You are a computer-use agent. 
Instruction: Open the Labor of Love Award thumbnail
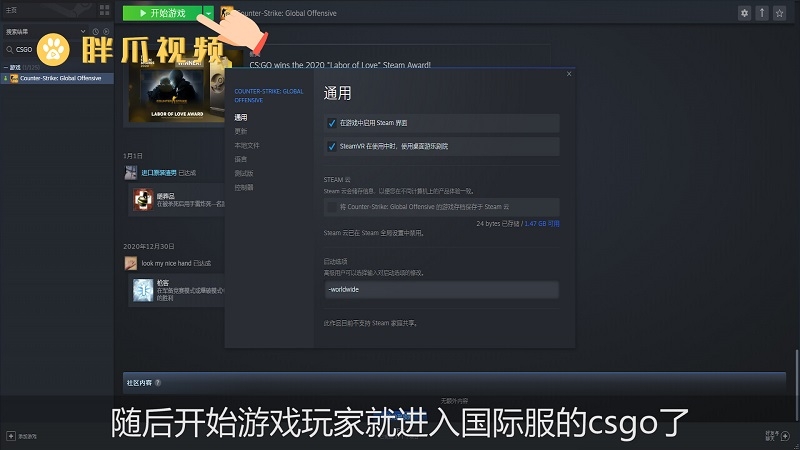point(177,87)
